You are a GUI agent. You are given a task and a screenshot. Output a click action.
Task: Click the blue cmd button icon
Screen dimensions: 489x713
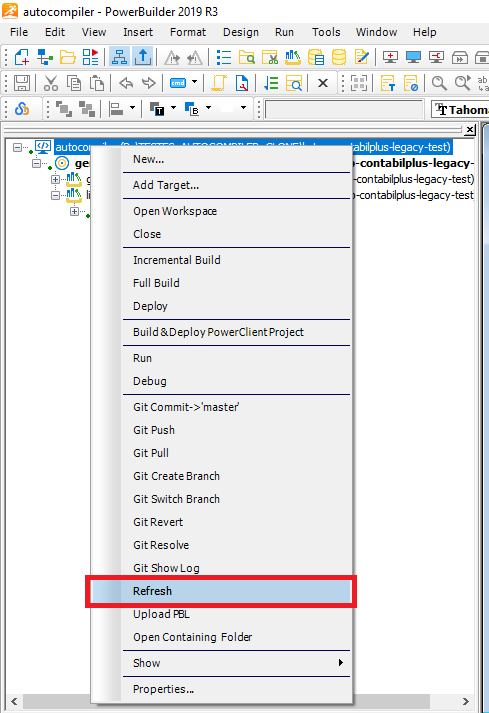pos(178,83)
